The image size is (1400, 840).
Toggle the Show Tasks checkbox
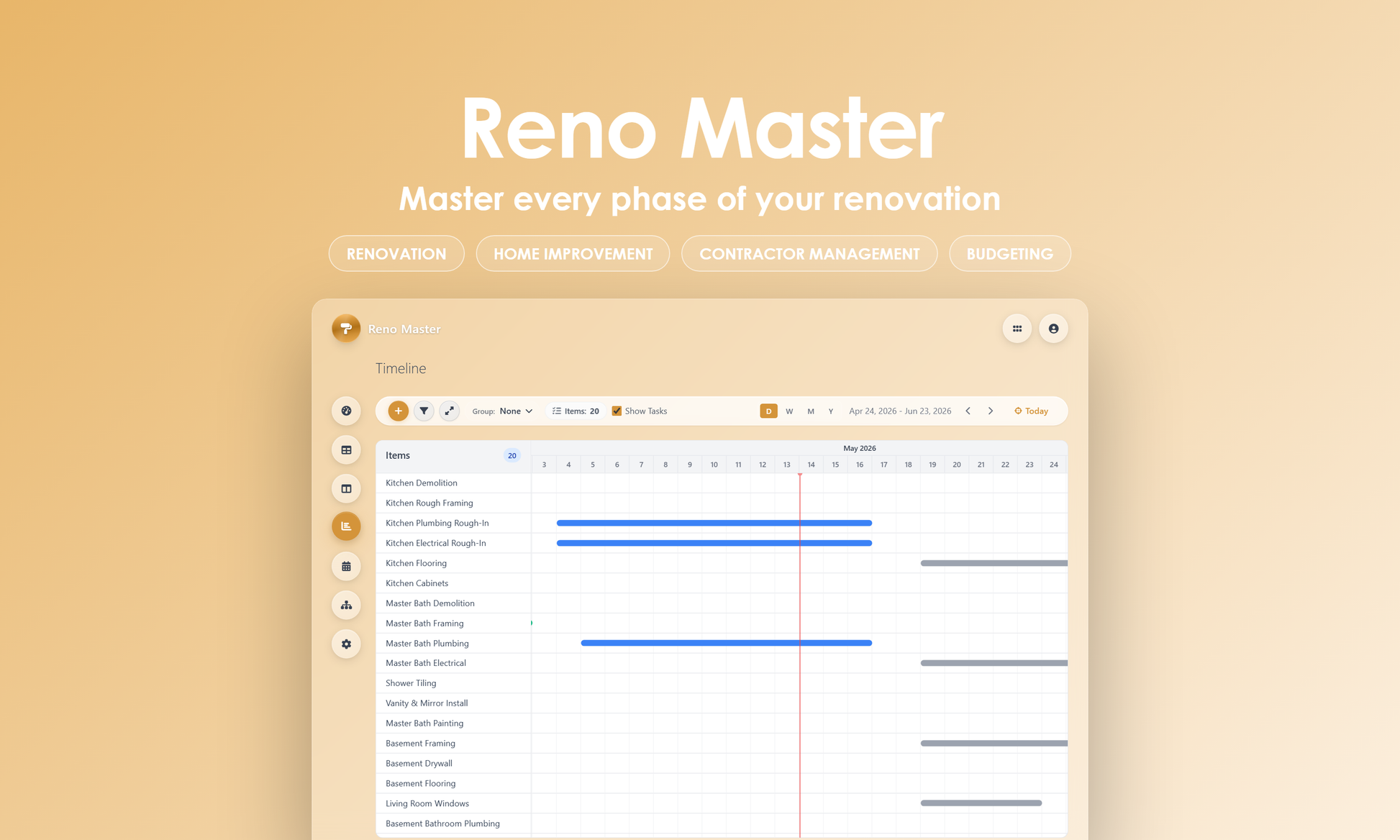coord(617,411)
